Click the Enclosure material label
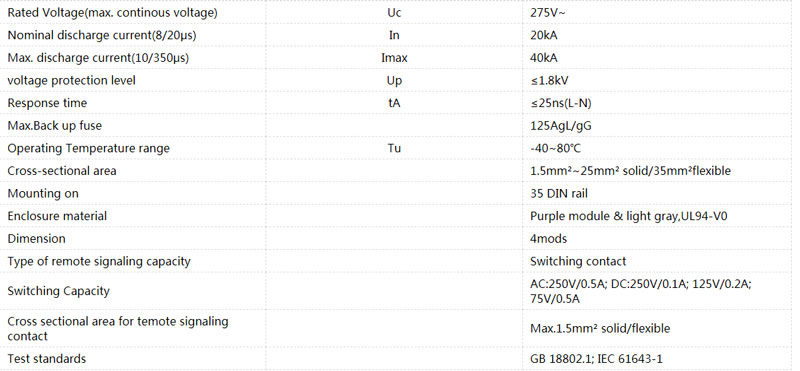Viewport: 800px width, 371px height. point(57,216)
